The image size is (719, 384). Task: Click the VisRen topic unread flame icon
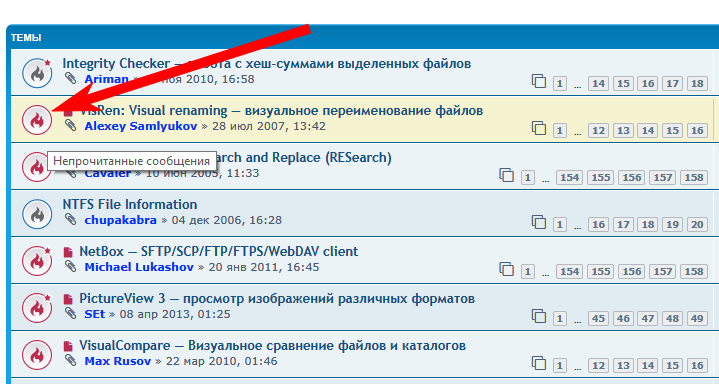tap(37, 120)
